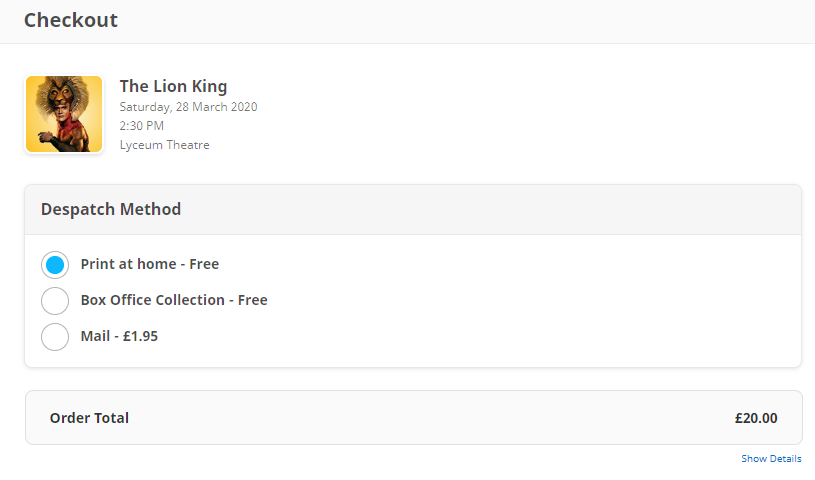The image size is (815, 480).
Task: Click the Checkout page heading
Action: pos(70,20)
